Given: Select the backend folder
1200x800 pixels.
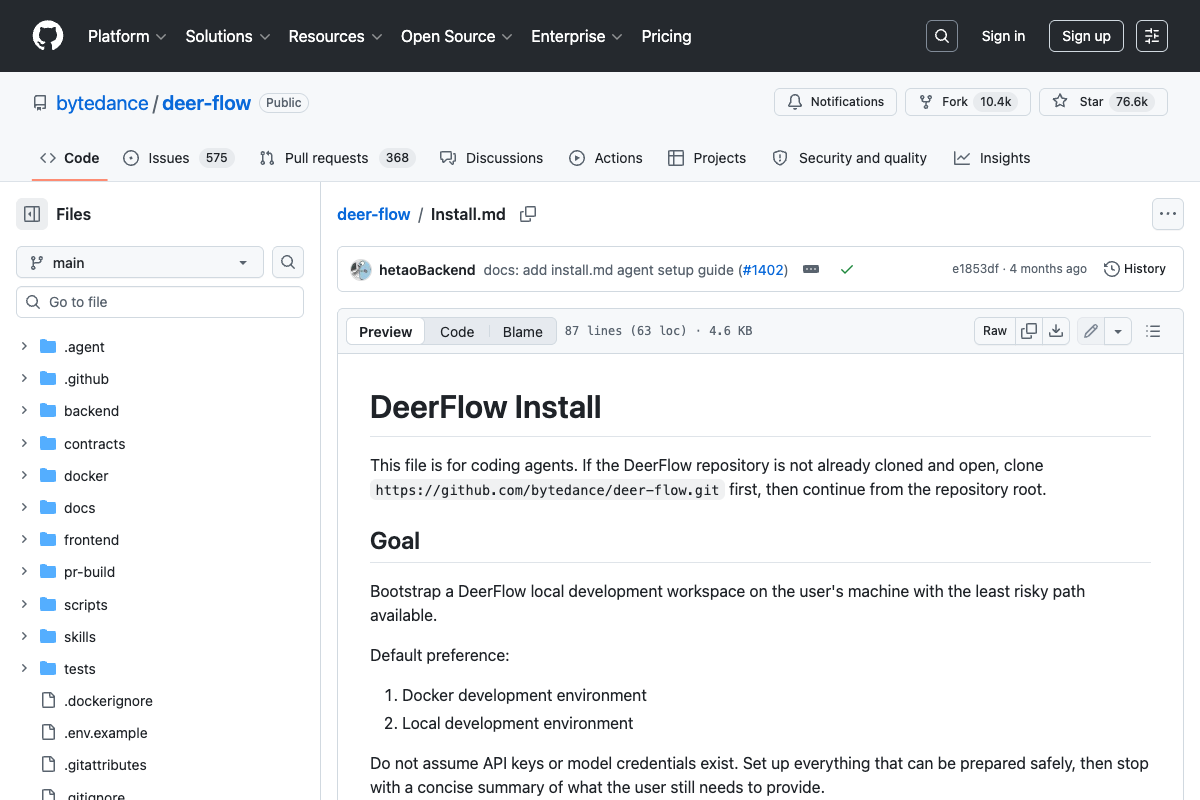Looking at the screenshot, I should [x=91, y=411].
